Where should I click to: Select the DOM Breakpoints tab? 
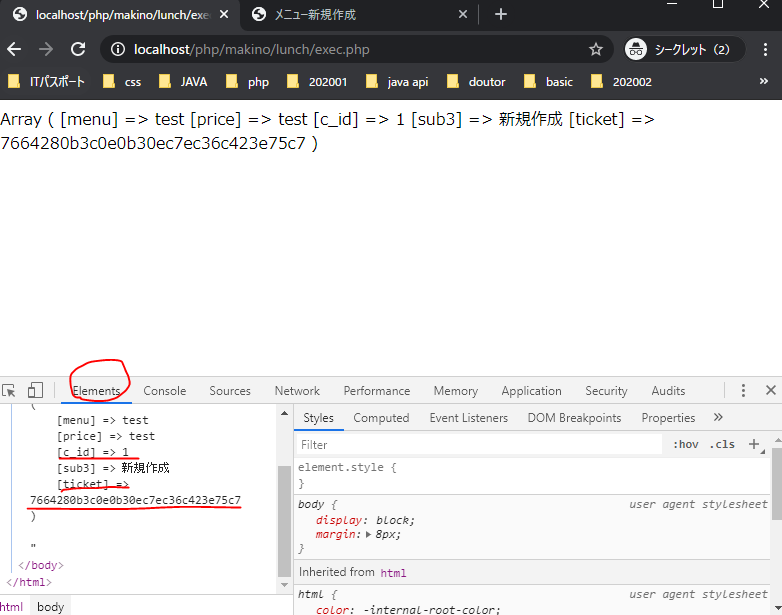tap(574, 417)
